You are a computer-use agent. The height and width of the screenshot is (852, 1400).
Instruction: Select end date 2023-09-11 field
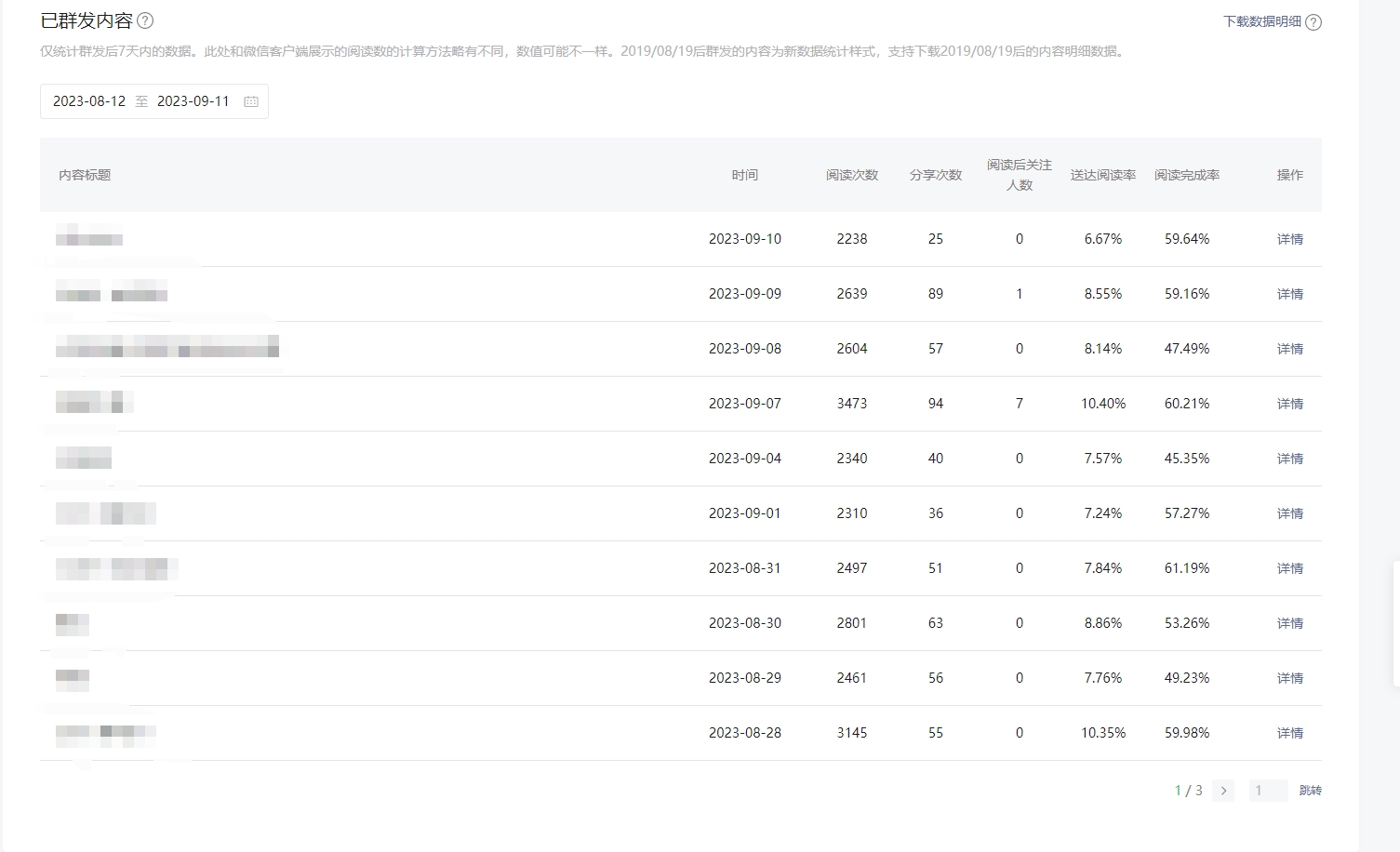click(x=193, y=101)
